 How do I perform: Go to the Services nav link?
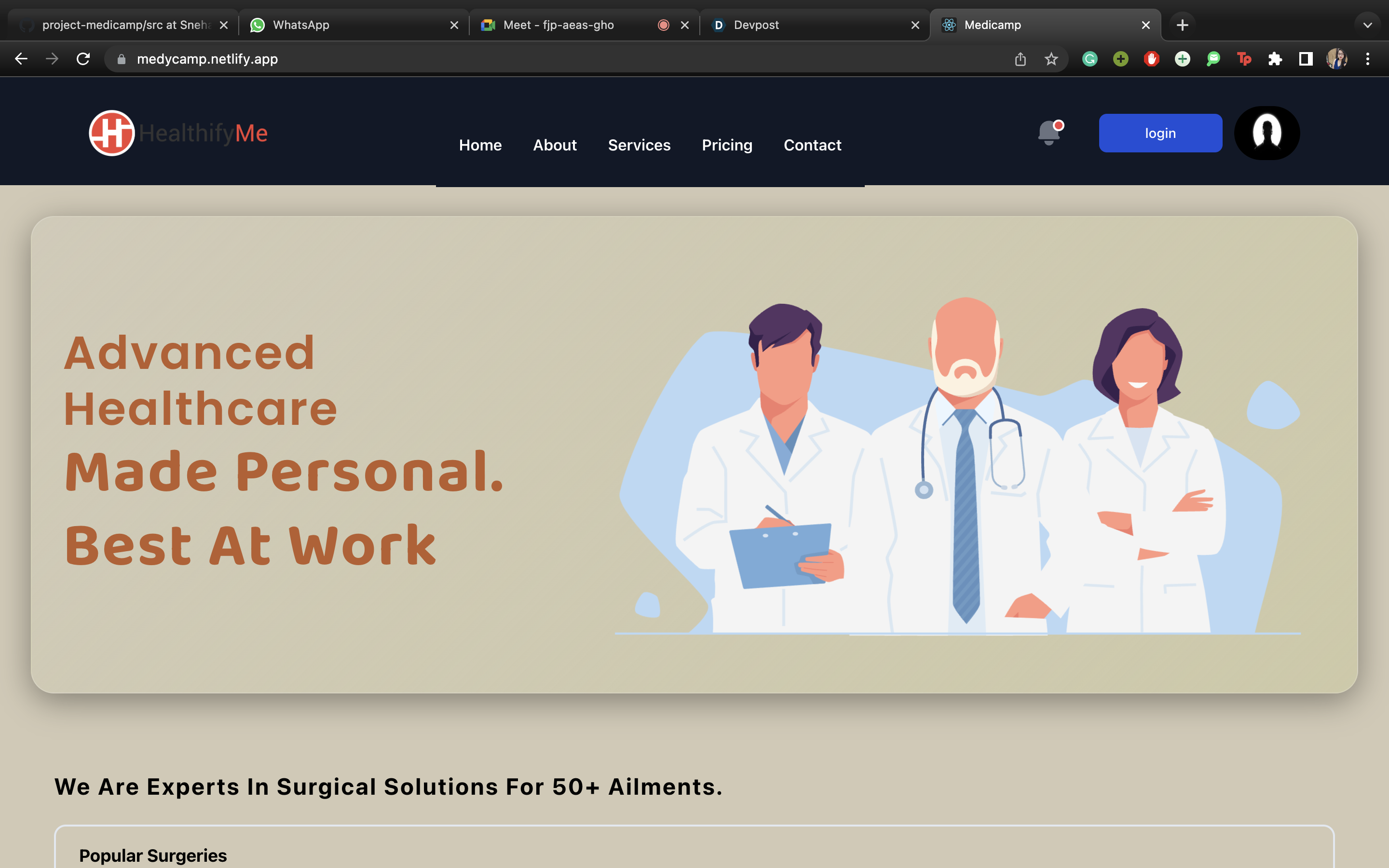point(639,145)
